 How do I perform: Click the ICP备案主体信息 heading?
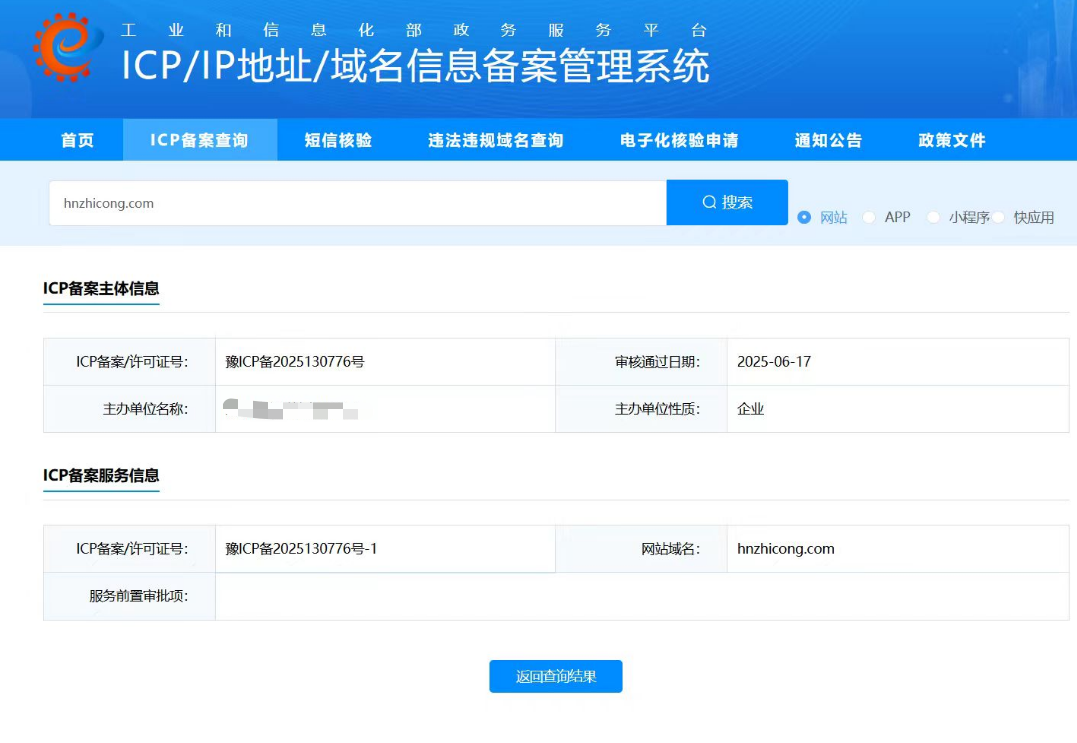click(101, 288)
